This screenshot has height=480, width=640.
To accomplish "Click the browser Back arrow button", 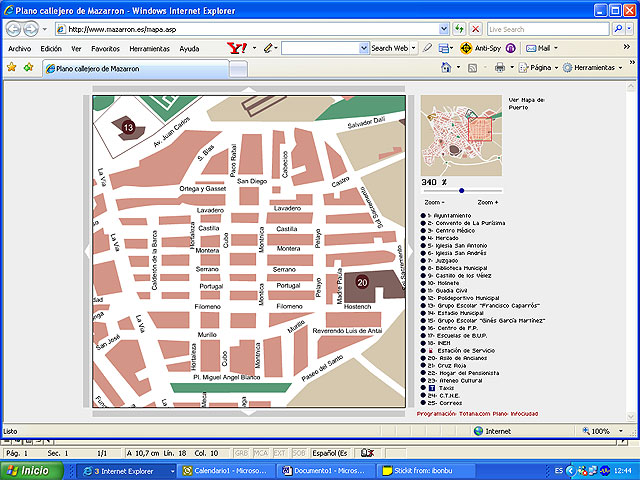I will click(x=12, y=29).
